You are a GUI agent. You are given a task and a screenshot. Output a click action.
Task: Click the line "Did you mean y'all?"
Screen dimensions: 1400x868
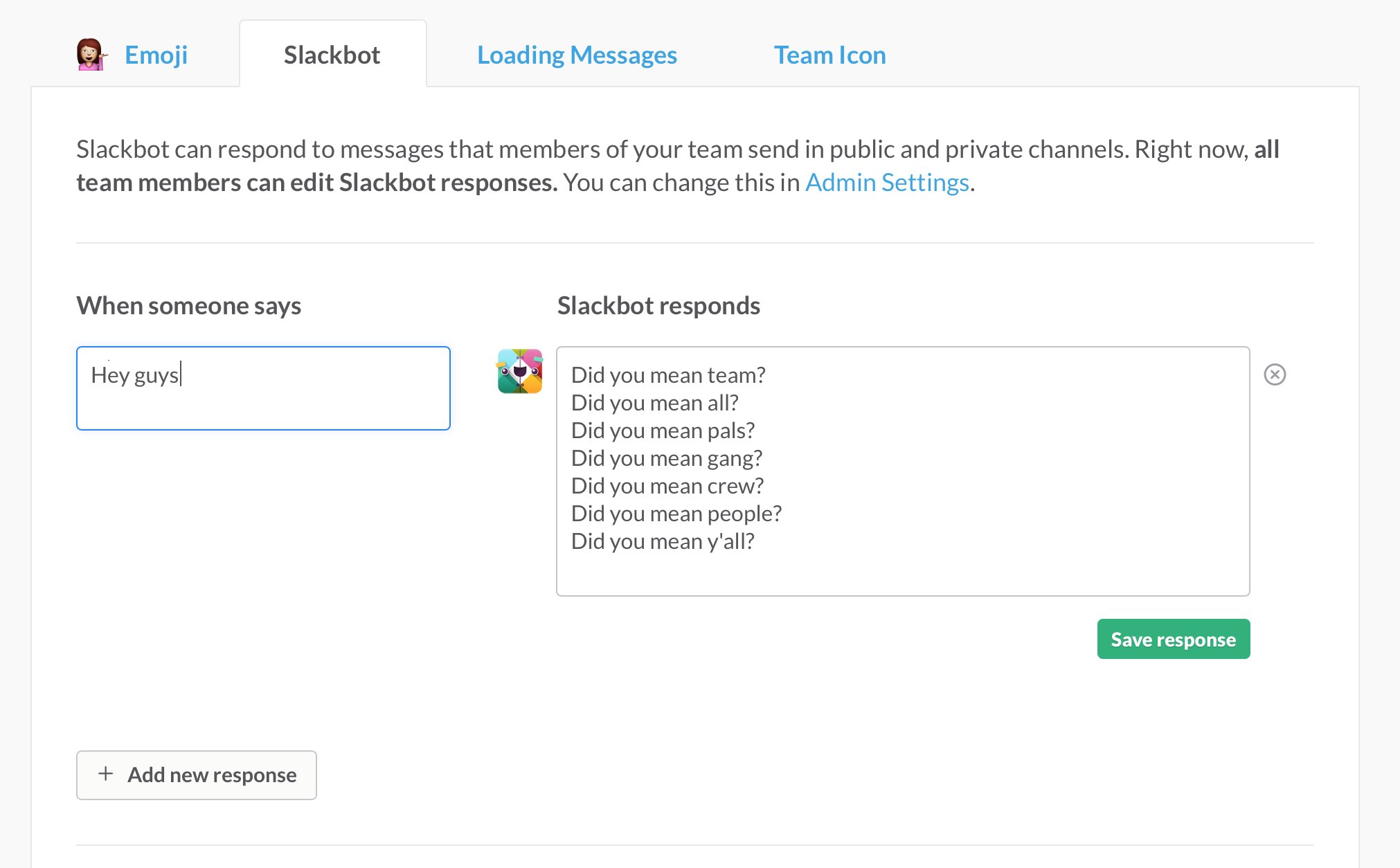tap(663, 541)
